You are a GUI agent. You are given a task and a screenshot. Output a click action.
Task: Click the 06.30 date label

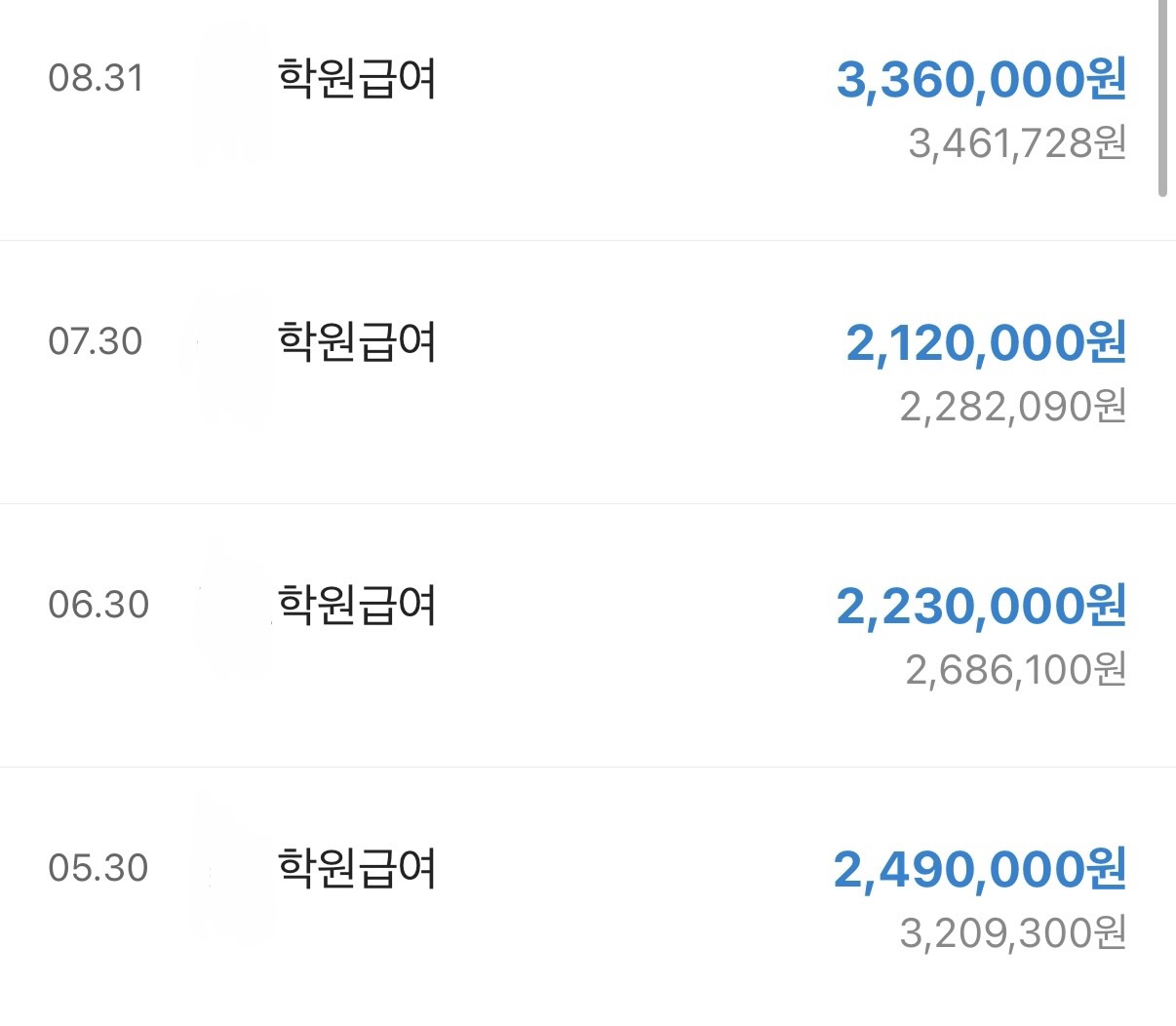pos(98,605)
